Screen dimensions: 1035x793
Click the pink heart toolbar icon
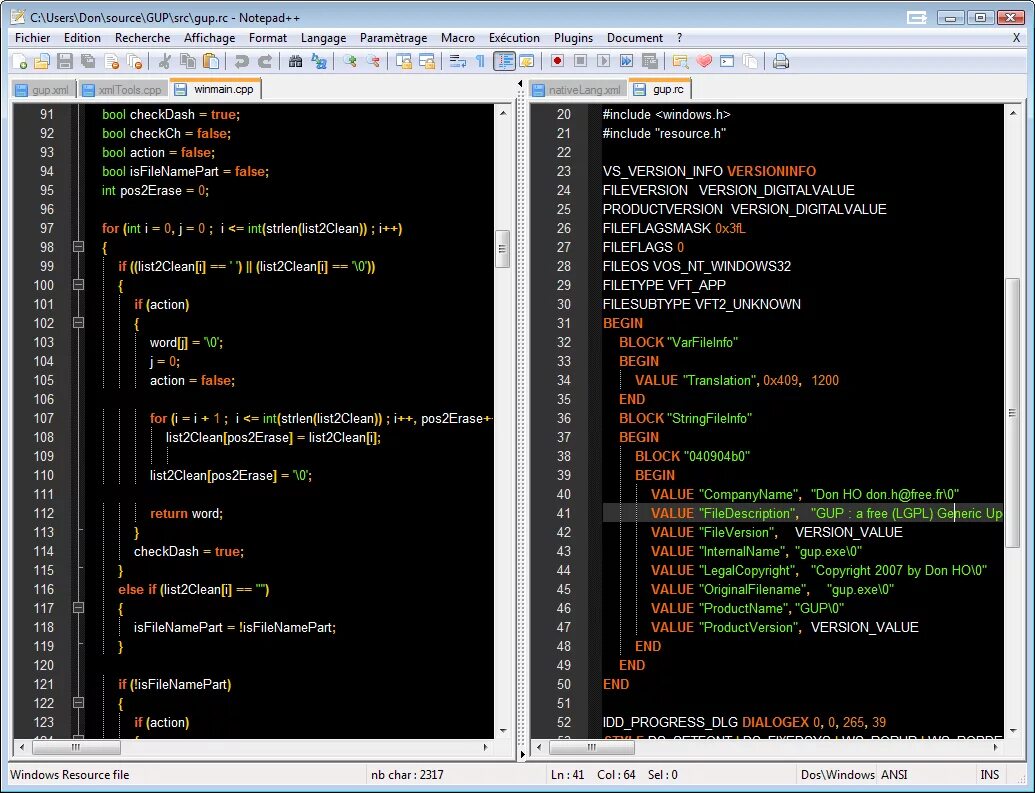704,61
